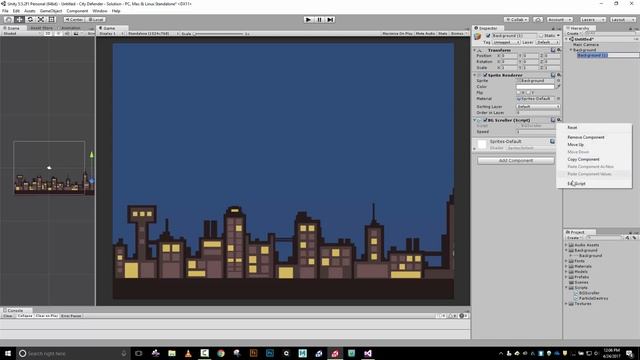Open the Layout dropdown in toolbar

tap(622, 20)
